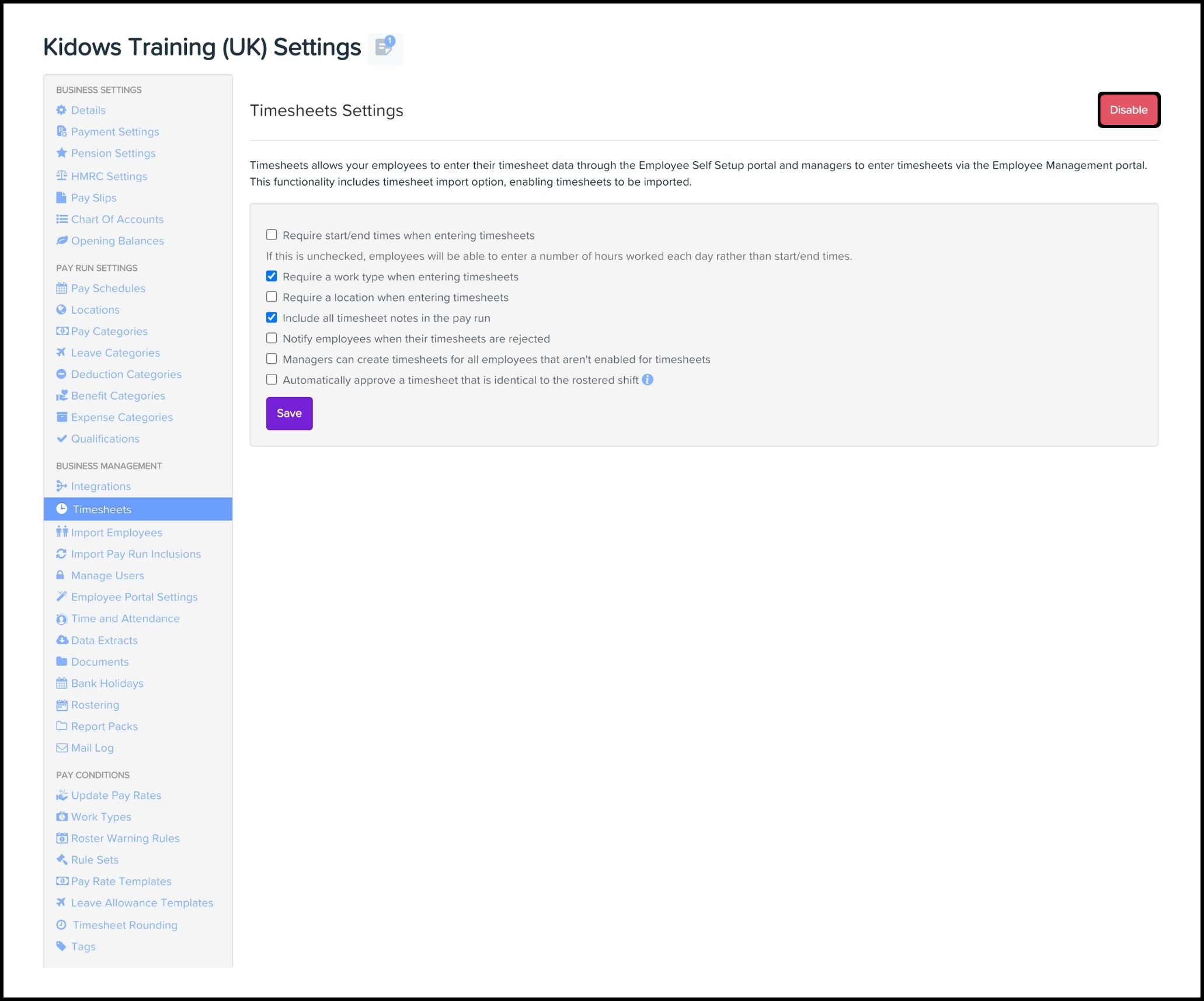1204x1001 pixels.
Task: Tick Require a location when entering timesheets
Action: pos(272,297)
